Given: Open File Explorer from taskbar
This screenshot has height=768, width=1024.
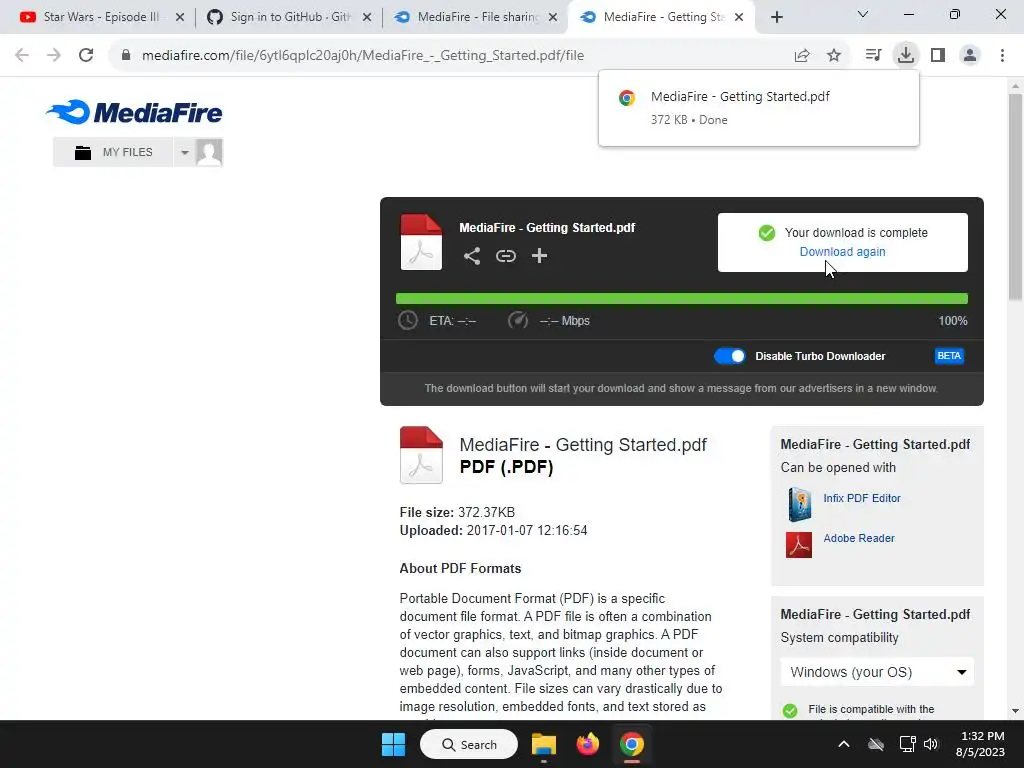Looking at the screenshot, I should 543,744.
